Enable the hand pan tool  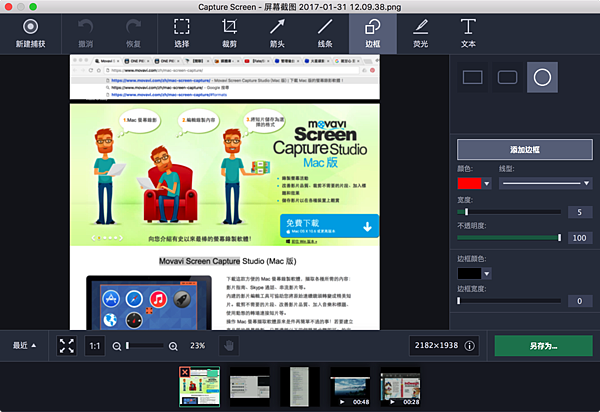pos(229,346)
